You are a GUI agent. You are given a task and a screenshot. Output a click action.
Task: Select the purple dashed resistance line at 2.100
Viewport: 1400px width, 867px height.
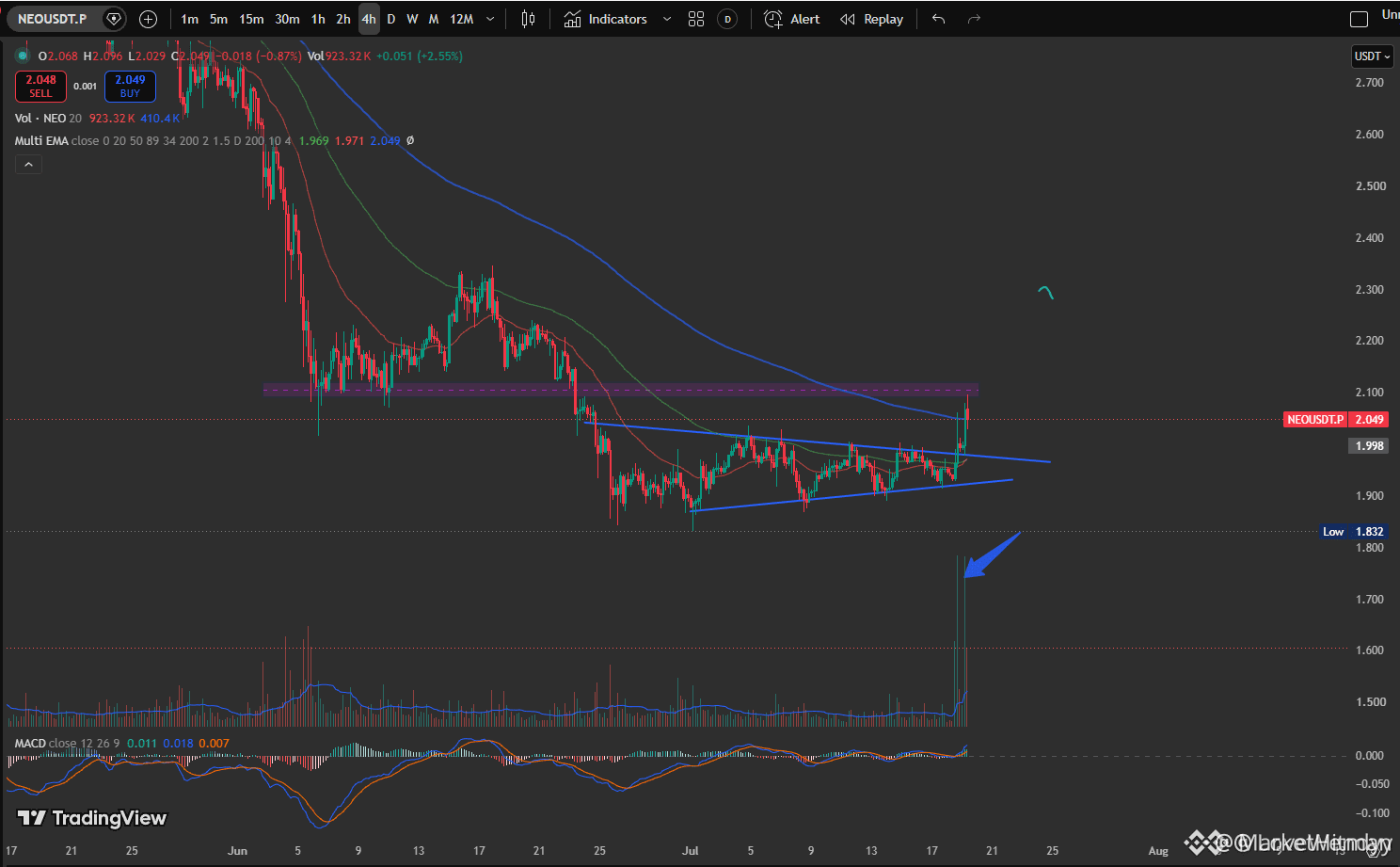pos(621,389)
